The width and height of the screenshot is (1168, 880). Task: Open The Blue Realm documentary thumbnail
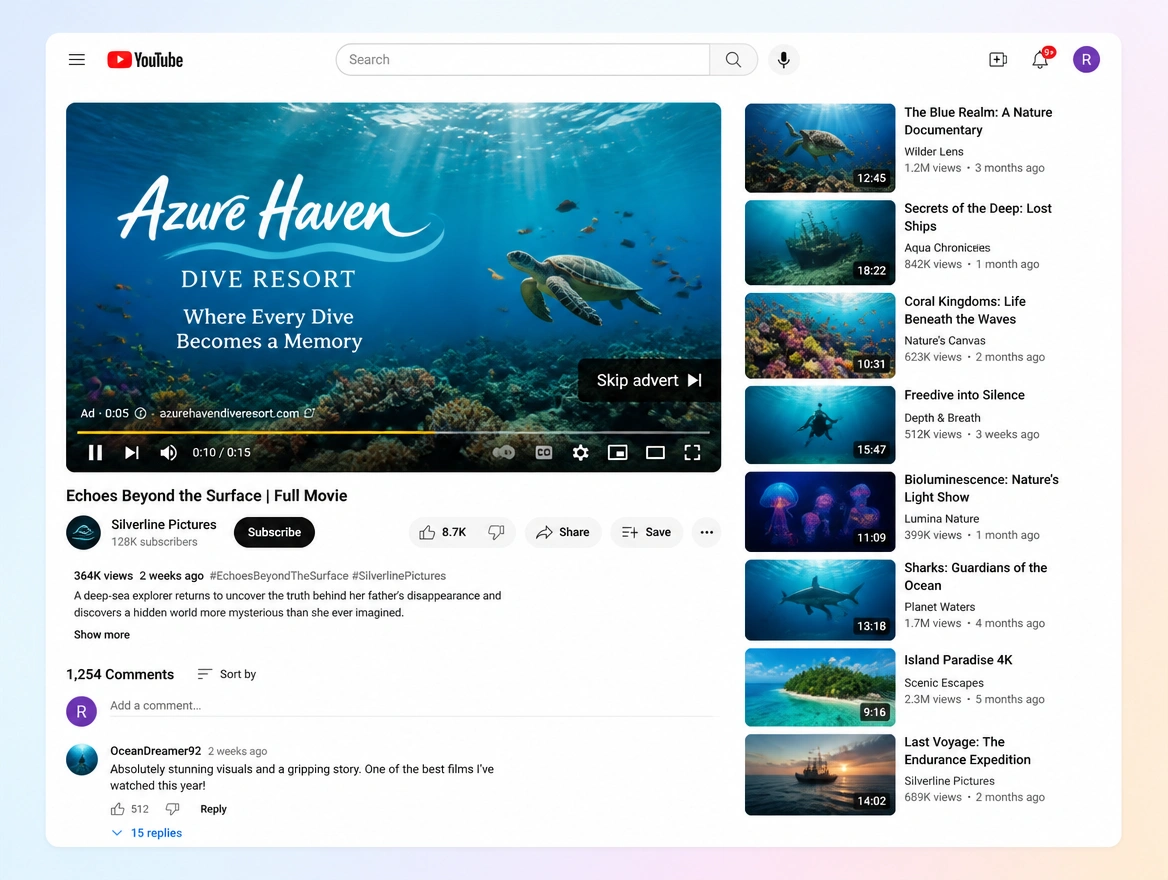tap(820, 148)
